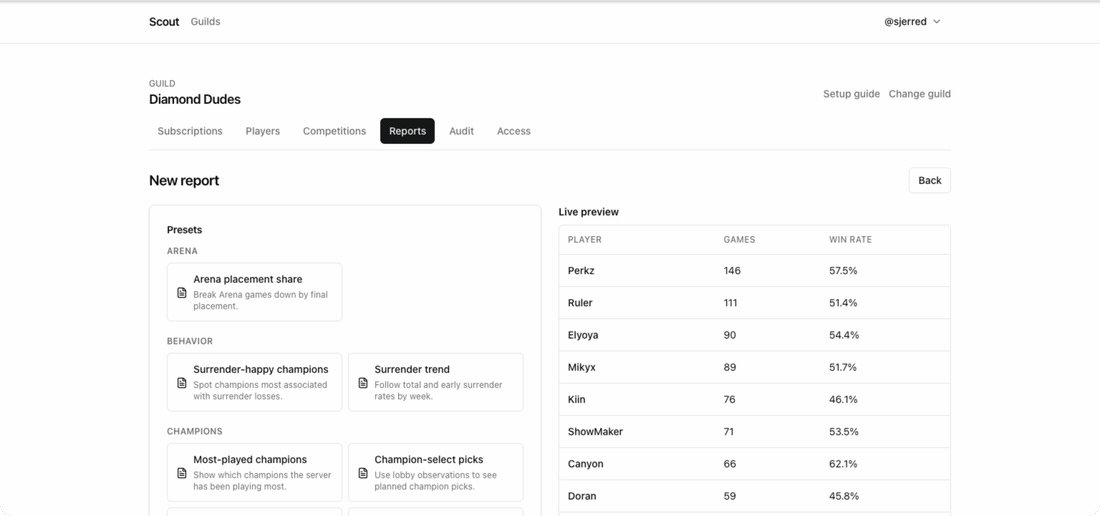Click Perkz's 146 games value
The image size is (1100, 516).
coord(732,271)
